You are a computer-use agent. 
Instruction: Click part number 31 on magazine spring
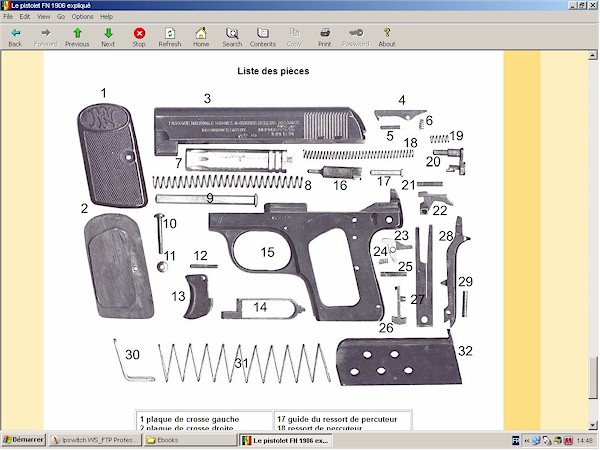point(241,363)
